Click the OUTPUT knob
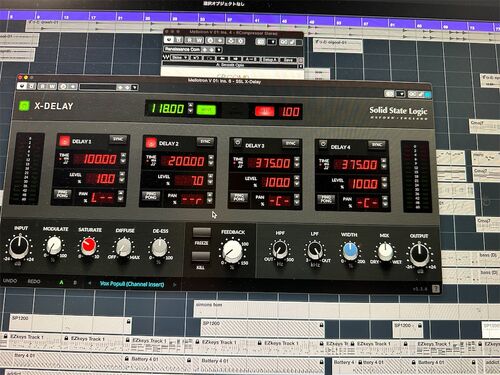The width and height of the screenshot is (500, 375). [420, 255]
